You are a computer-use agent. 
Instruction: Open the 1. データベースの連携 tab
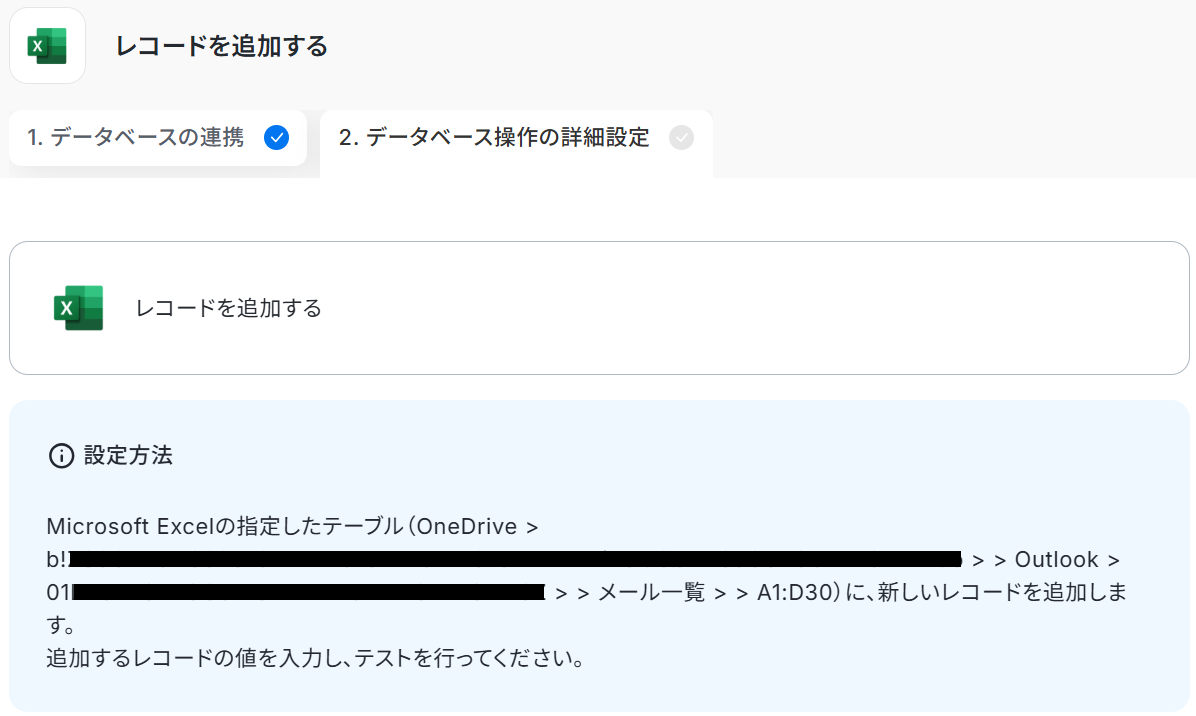click(158, 138)
